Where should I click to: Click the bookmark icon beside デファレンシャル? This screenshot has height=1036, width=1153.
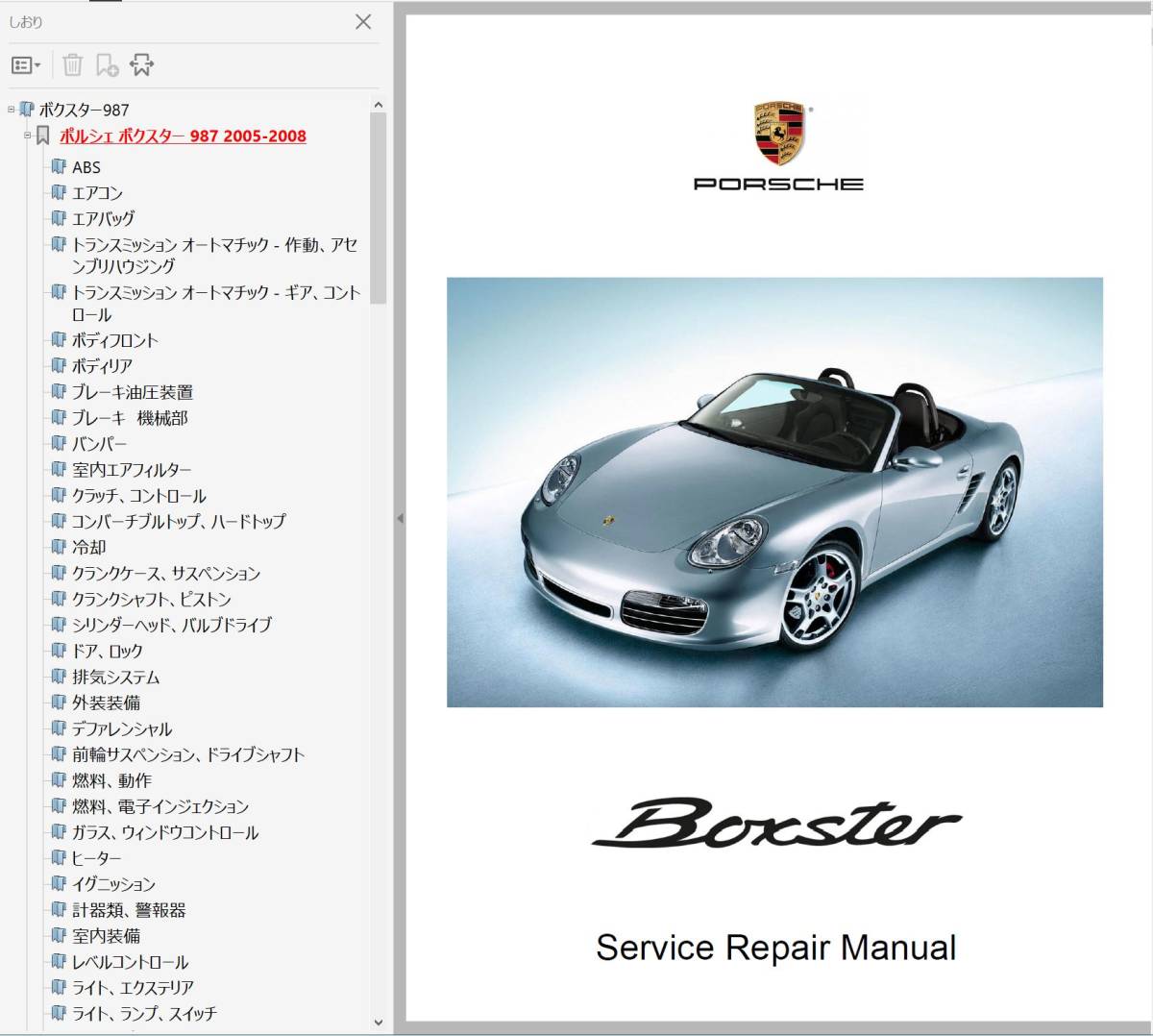click(x=59, y=728)
